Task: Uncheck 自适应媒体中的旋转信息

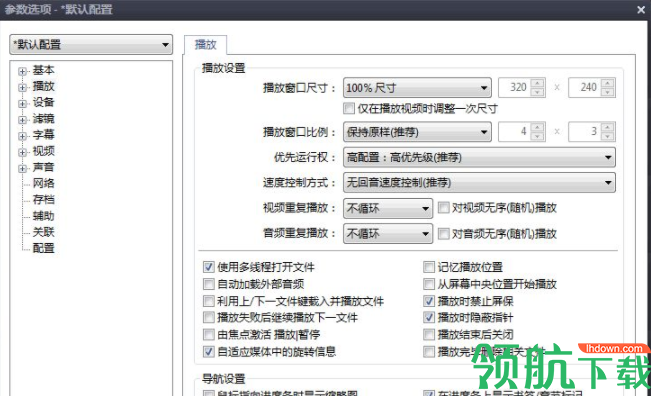Action: (x=208, y=352)
